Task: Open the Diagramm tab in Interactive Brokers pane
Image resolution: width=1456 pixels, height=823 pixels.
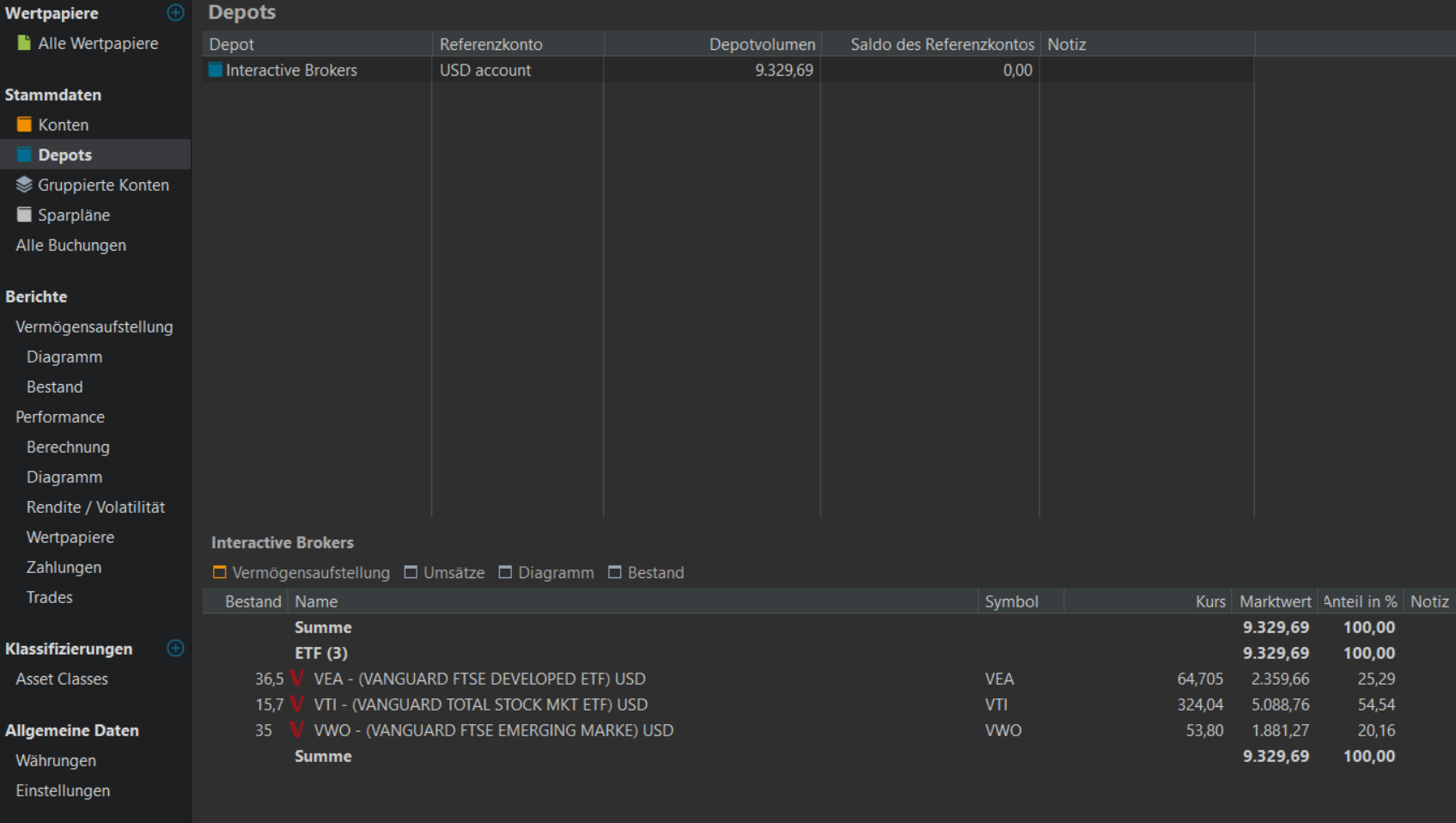Action: click(546, 573)
